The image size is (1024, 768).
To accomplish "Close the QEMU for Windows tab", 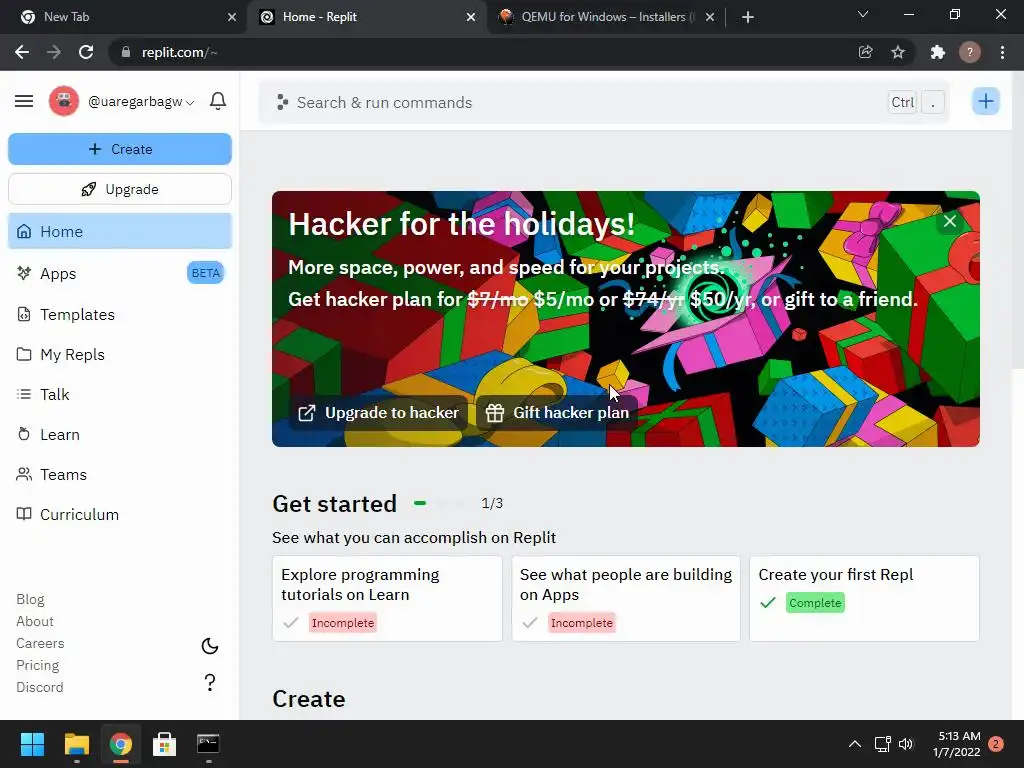I will click(710, 17).
